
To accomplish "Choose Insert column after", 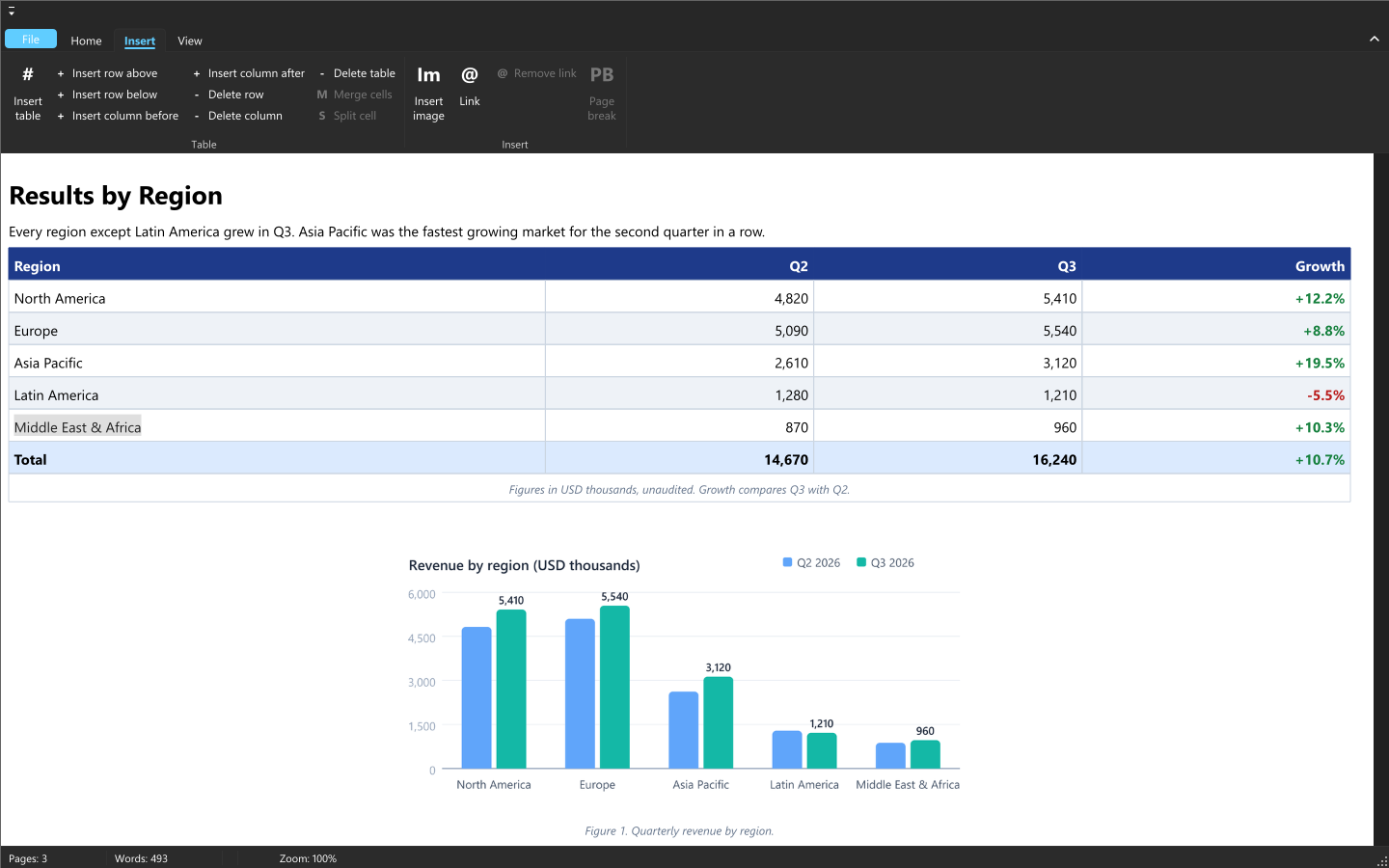I will [249, 73].
